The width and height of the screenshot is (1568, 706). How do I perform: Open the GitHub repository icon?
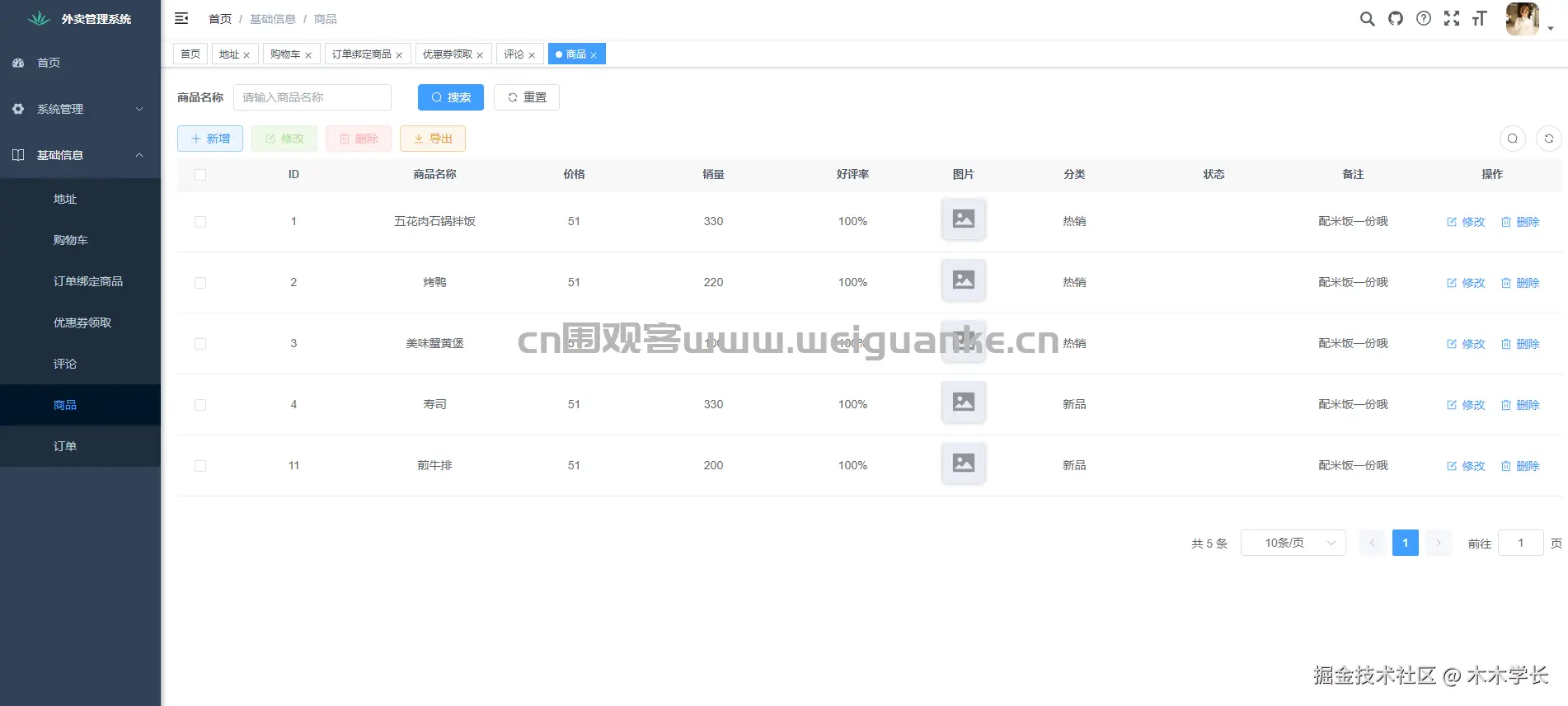1395,18
